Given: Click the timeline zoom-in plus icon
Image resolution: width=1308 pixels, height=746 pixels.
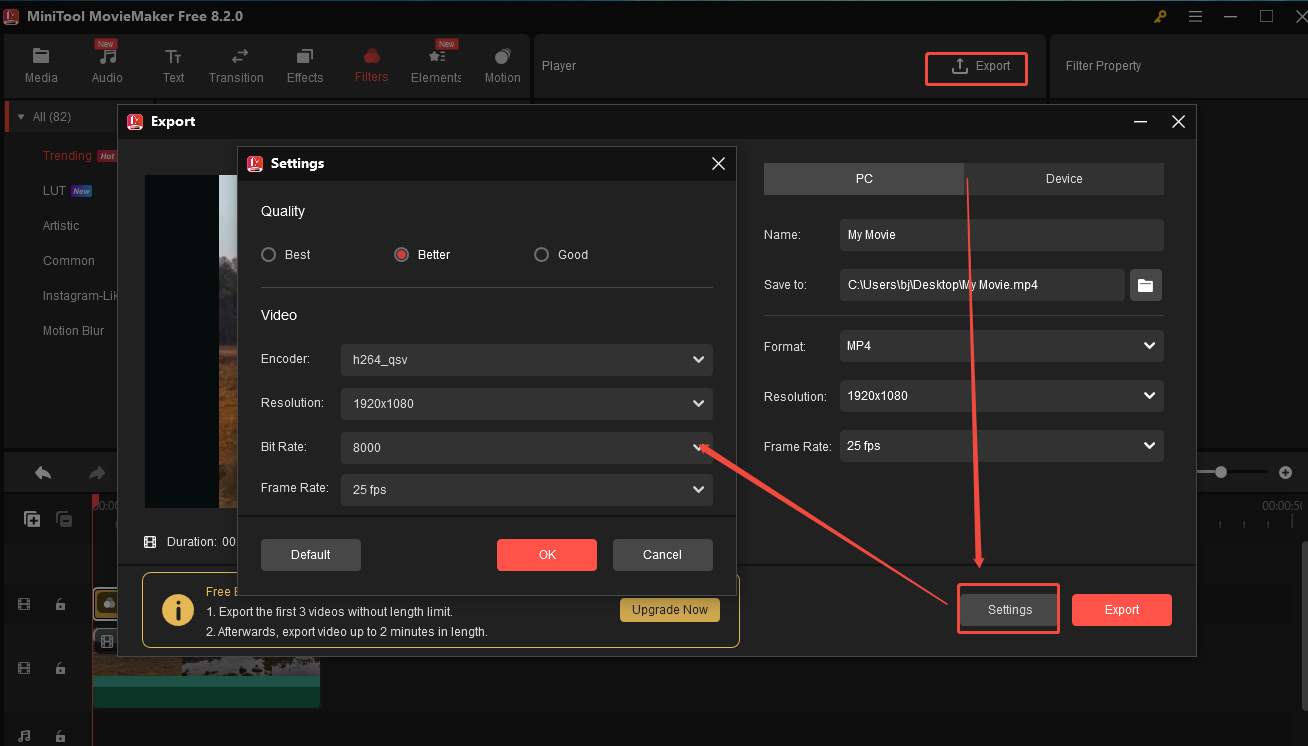Looking at the screenshot, I should (x=1286, y=472).
